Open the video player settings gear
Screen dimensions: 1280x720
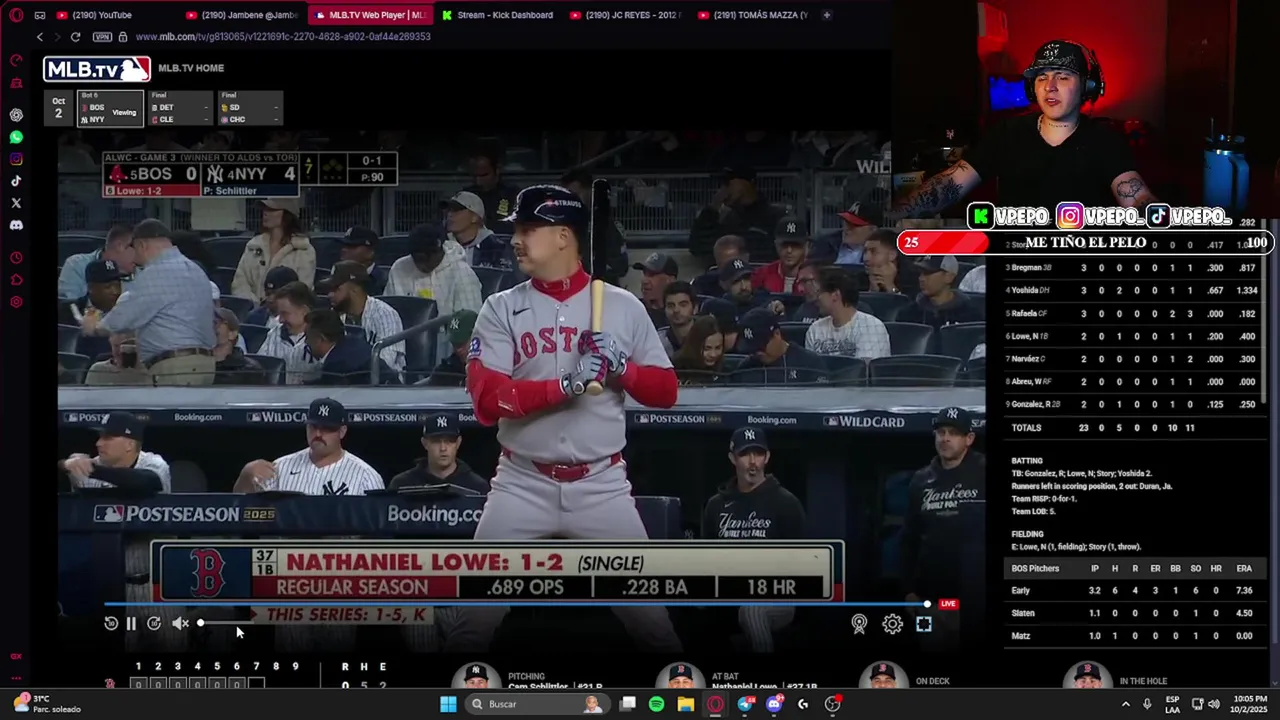tap(892, 624)
